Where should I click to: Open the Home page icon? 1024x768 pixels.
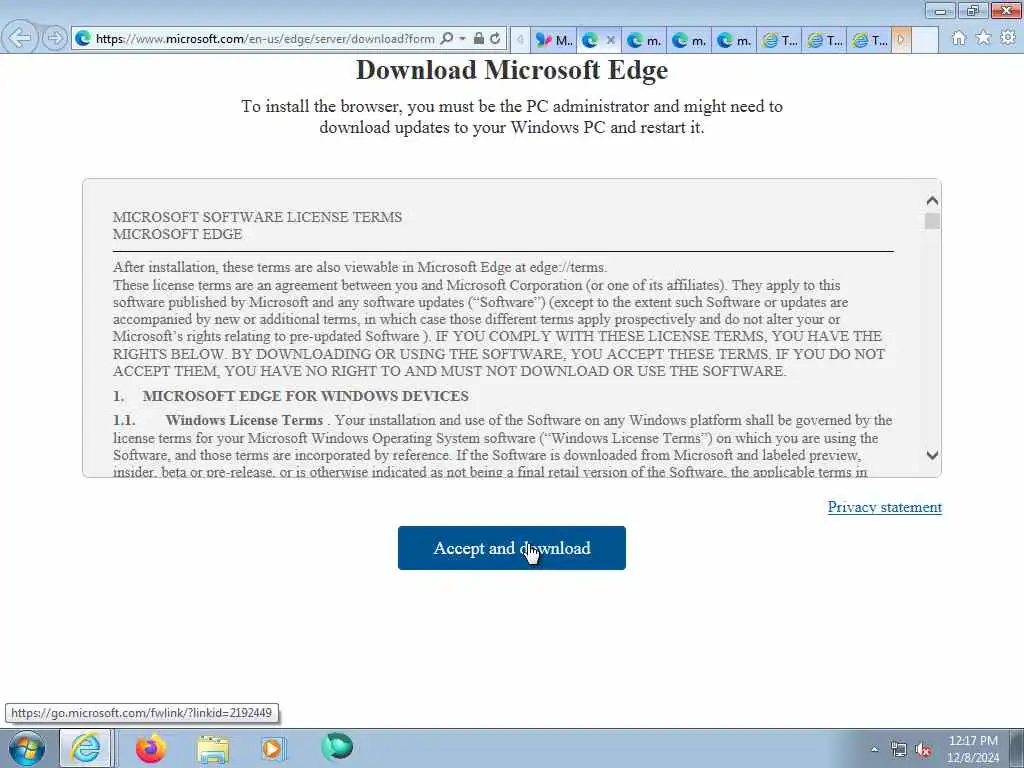(x=958, y=38)
